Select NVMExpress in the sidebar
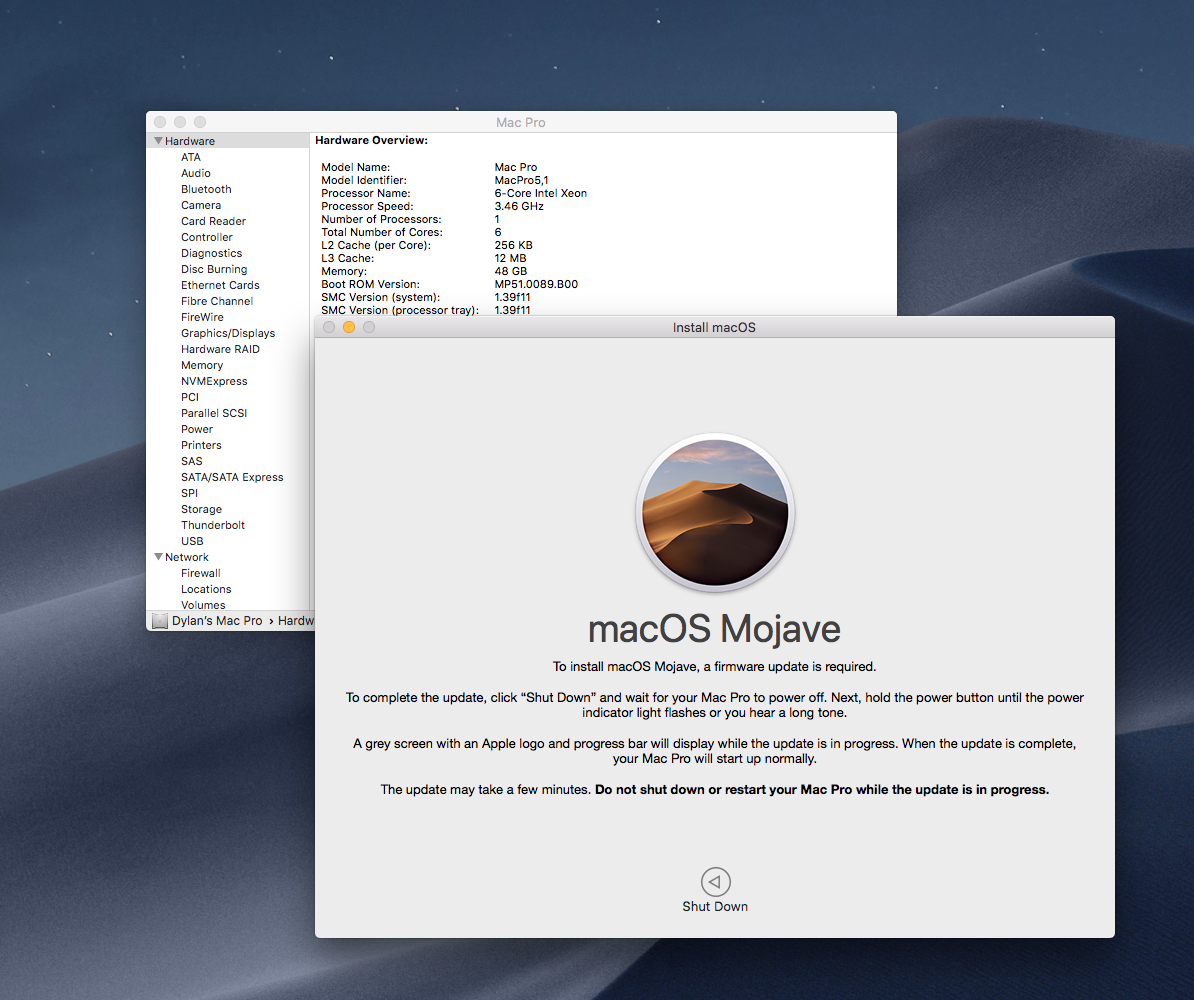The height and width of the screenshot is (1000, 1194). [214, 381]
